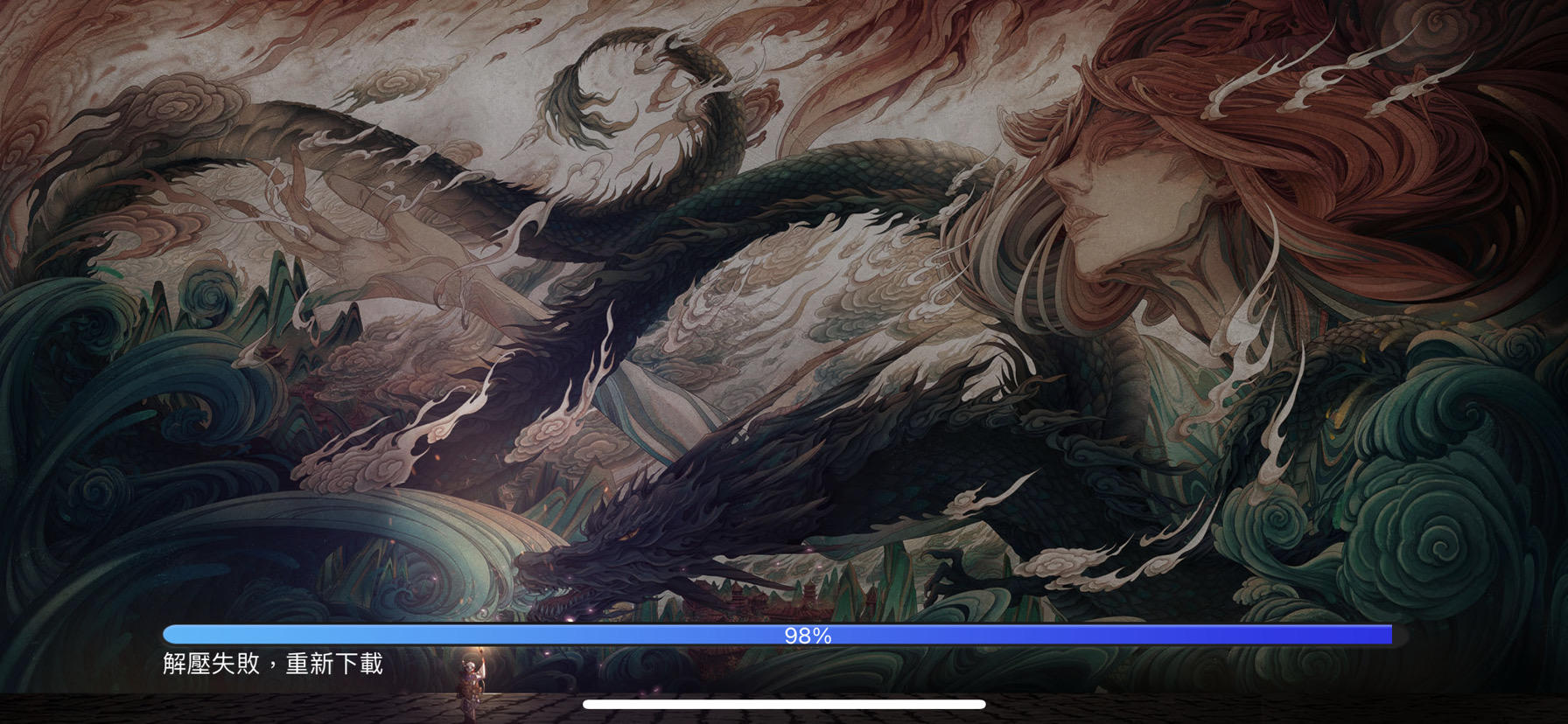This screenshot has height=724, width=1568.
Task: Click the 解壓失敗，重新下載 status message
Action: pos(273,665)
